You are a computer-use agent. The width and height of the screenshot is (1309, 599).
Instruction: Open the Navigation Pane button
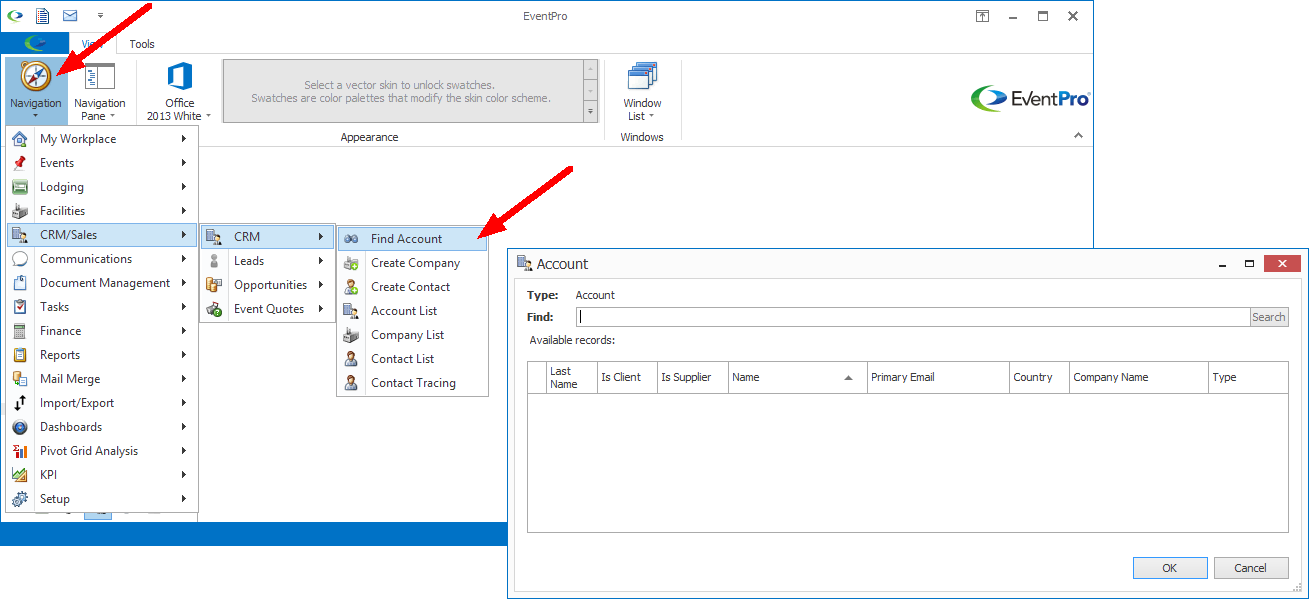point(100,90)
